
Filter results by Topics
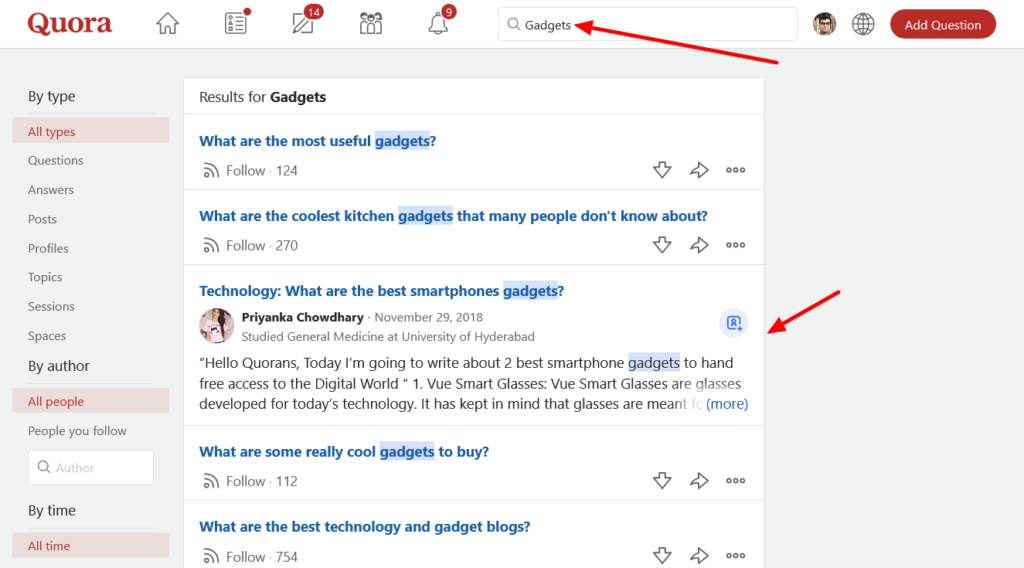click(45, 277)
